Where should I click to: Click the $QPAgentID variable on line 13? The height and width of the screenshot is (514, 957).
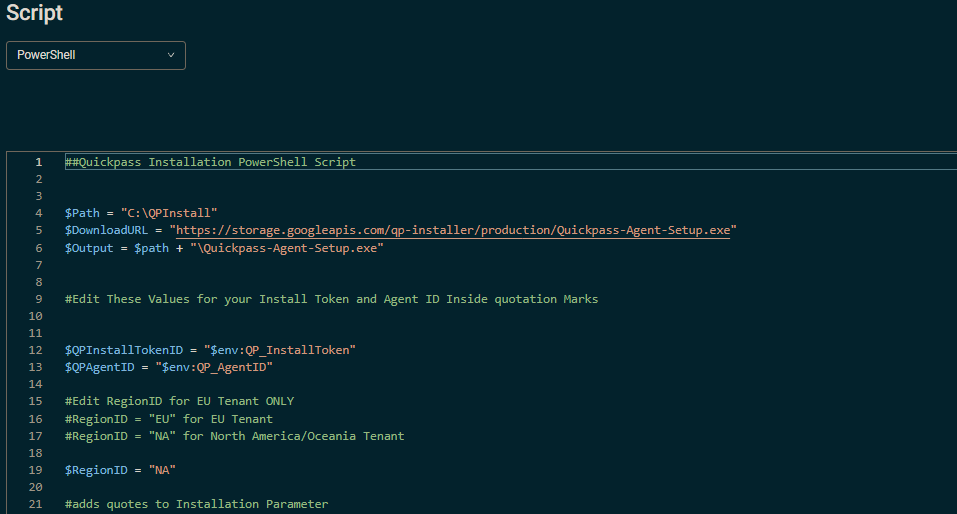tap(99, 367)
